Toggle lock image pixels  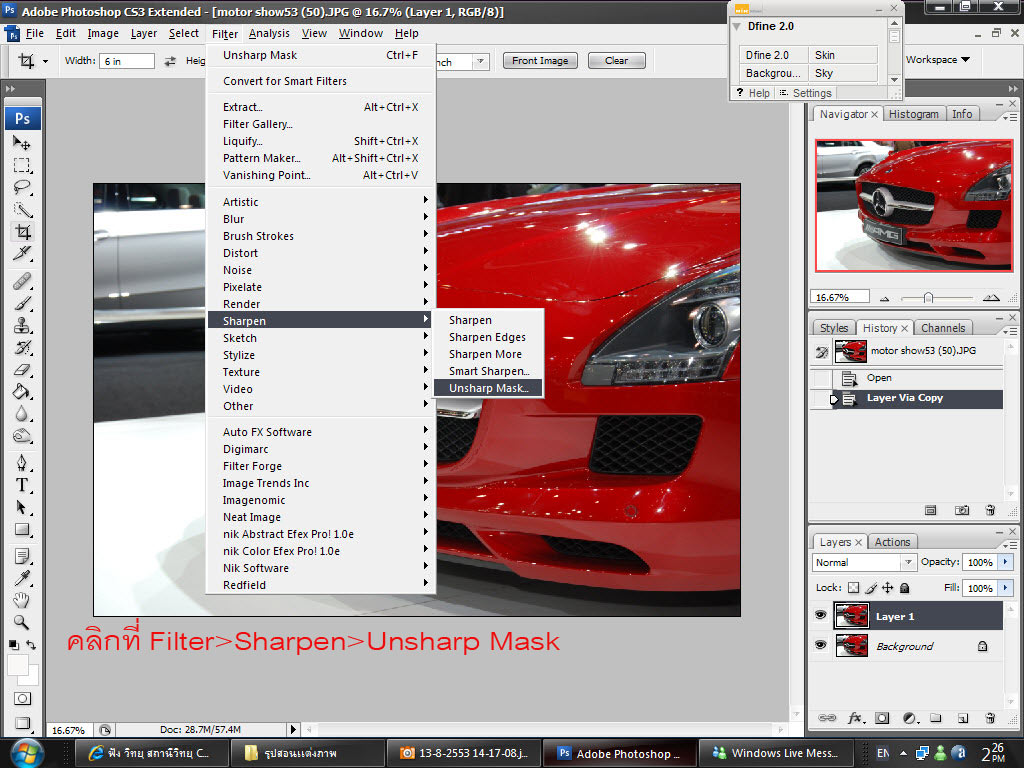point(871,588)
